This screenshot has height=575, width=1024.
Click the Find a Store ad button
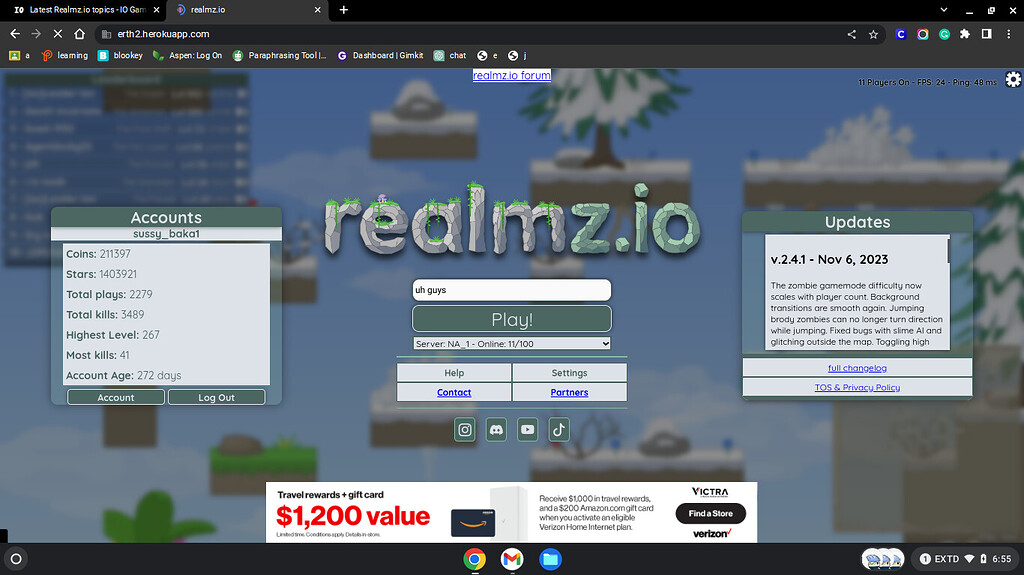711,514
